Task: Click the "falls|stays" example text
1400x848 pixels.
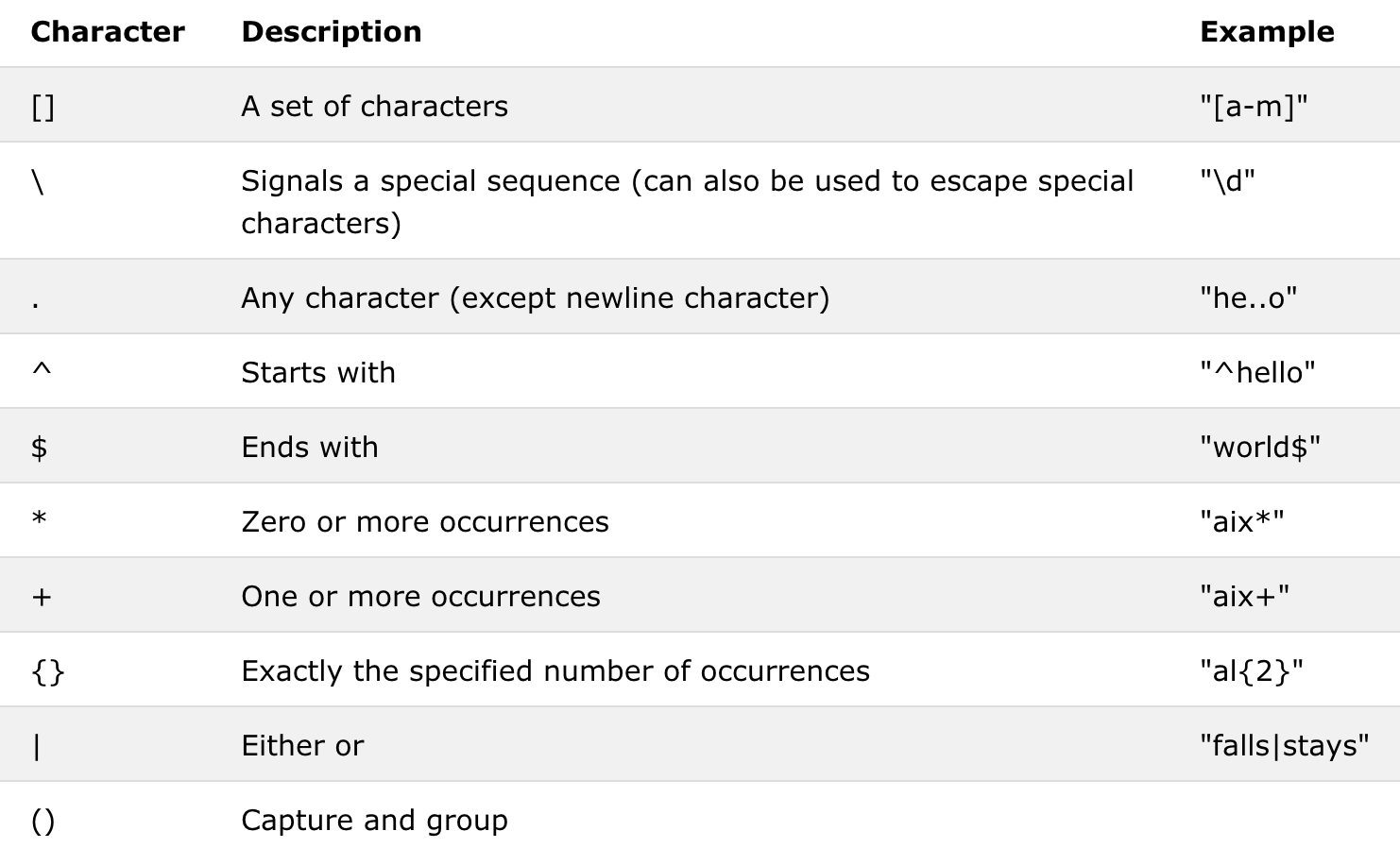Action: (1284, 746)
